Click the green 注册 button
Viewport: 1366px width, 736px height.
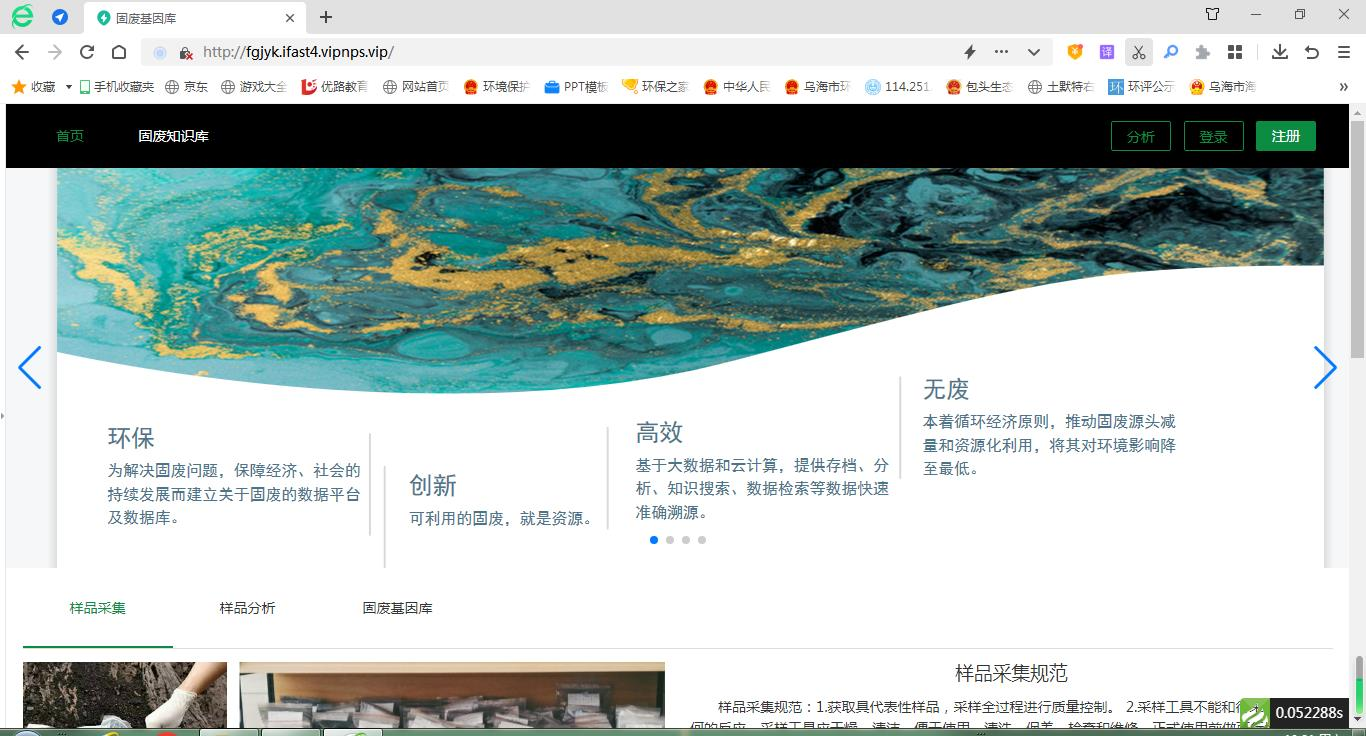pyautogui.click(x=1285, y=136)
